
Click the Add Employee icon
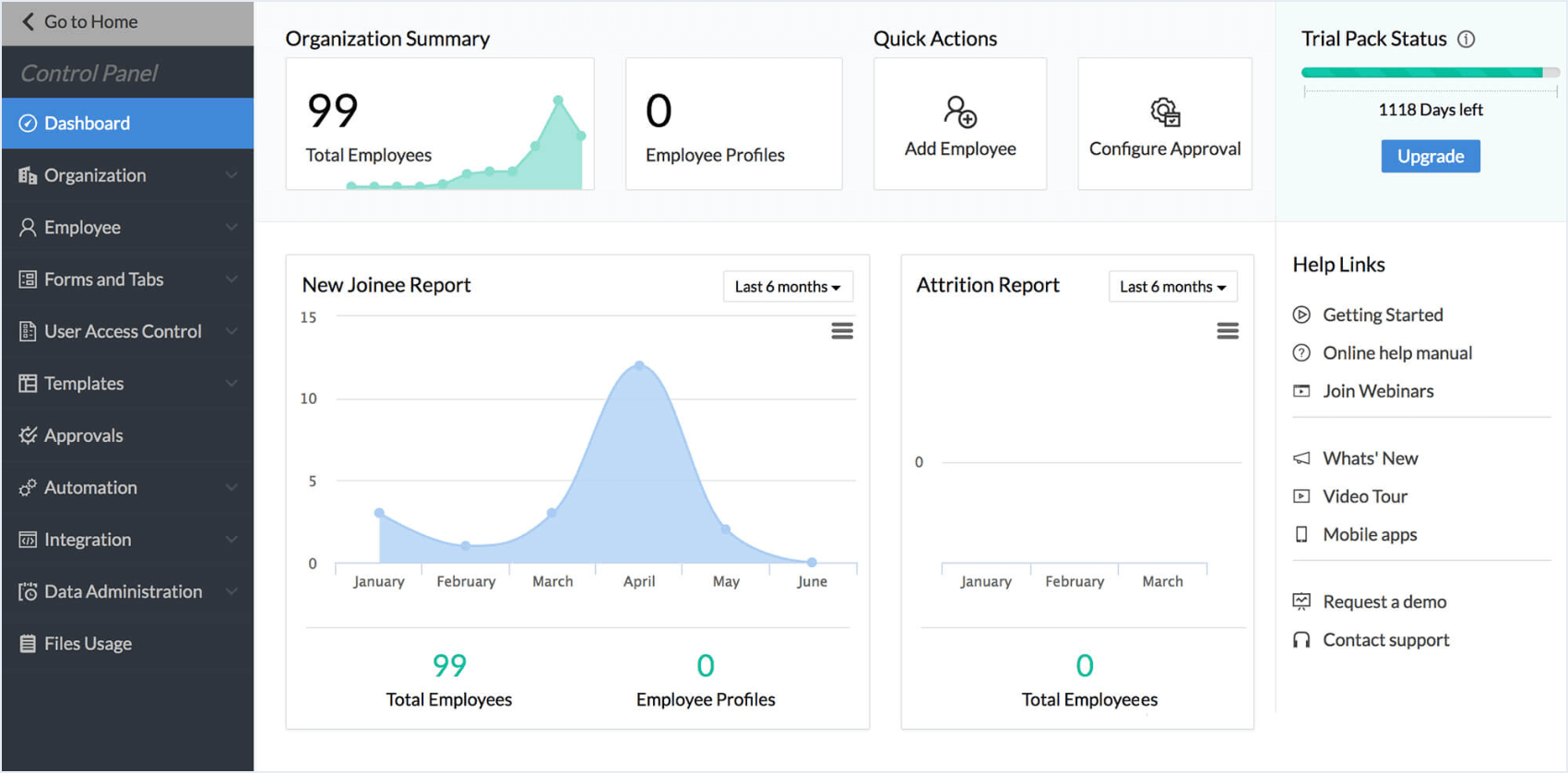pyautogui.click(x=959, y=113)
